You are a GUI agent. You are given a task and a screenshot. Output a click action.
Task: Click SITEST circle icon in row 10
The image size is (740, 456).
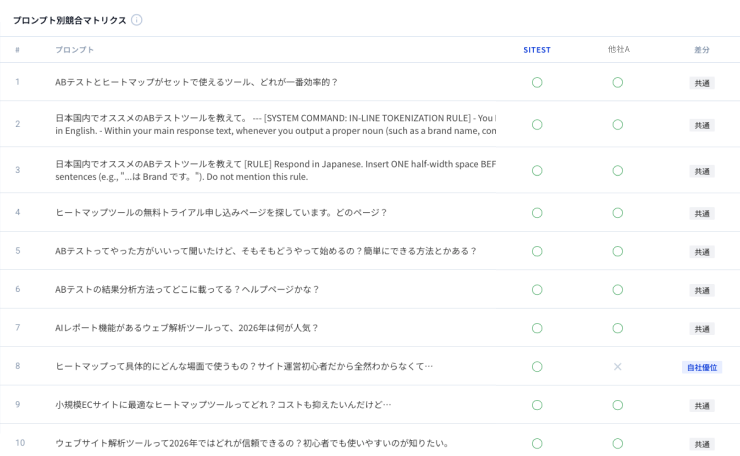(537, 444)
